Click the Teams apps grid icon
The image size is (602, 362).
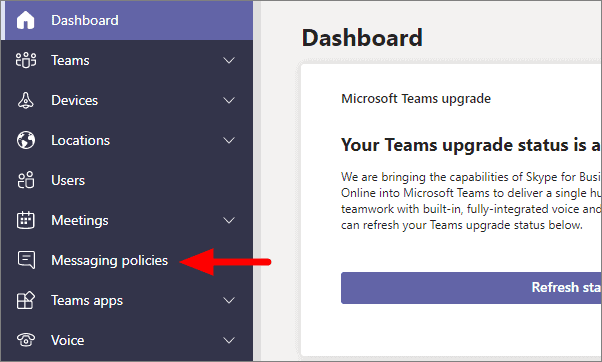click(26, 300)
